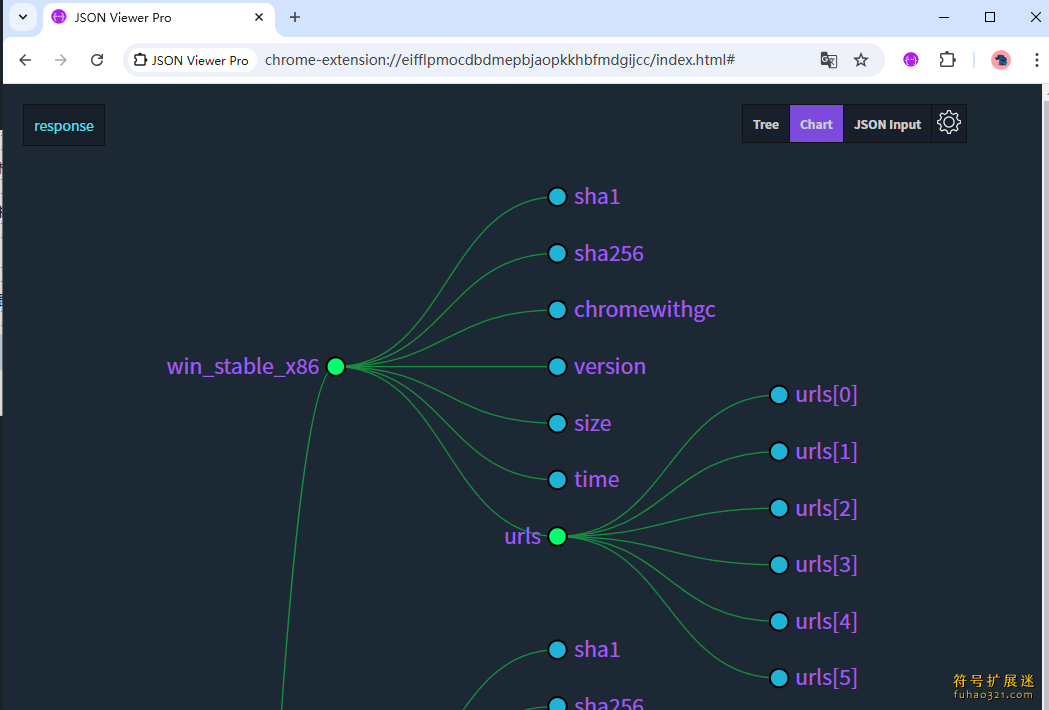
Task: Click the urls[2] node circle
Action: 779,509
